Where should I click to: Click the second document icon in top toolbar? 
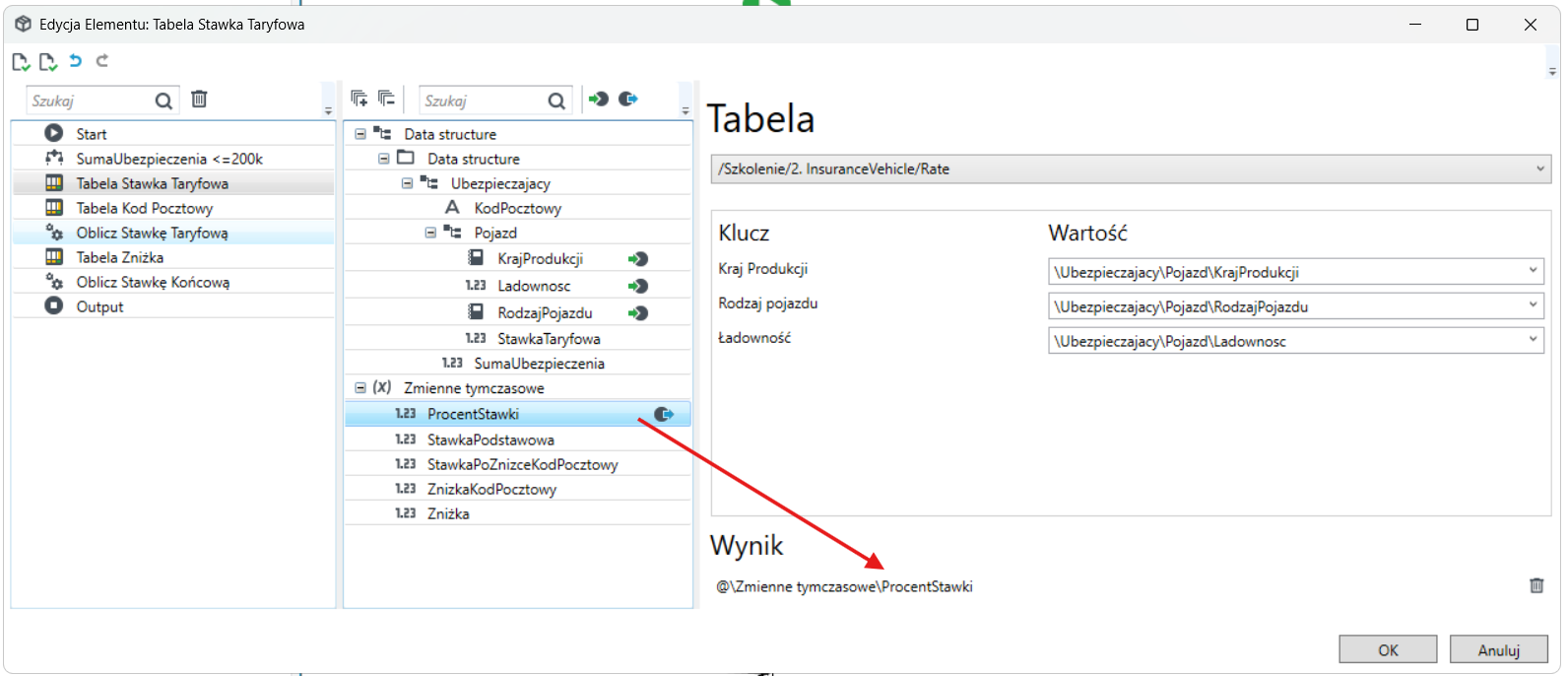(x=47, y=62)
